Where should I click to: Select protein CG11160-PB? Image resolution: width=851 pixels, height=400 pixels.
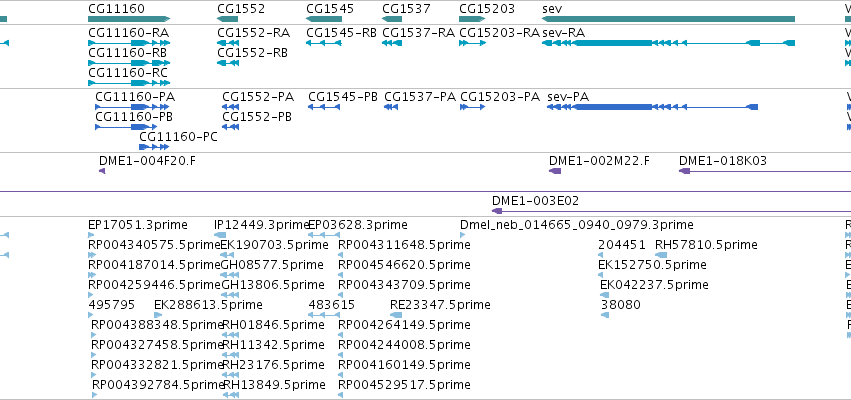point(126,127)
